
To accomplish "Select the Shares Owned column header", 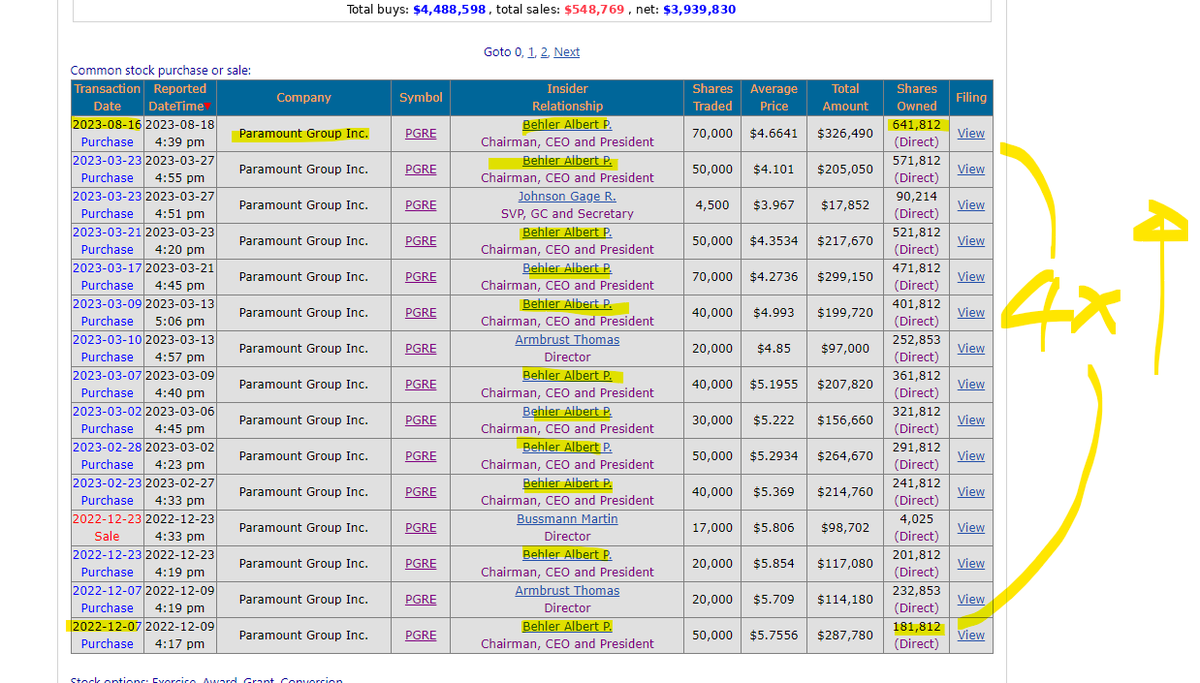I will tap(916, 98).
